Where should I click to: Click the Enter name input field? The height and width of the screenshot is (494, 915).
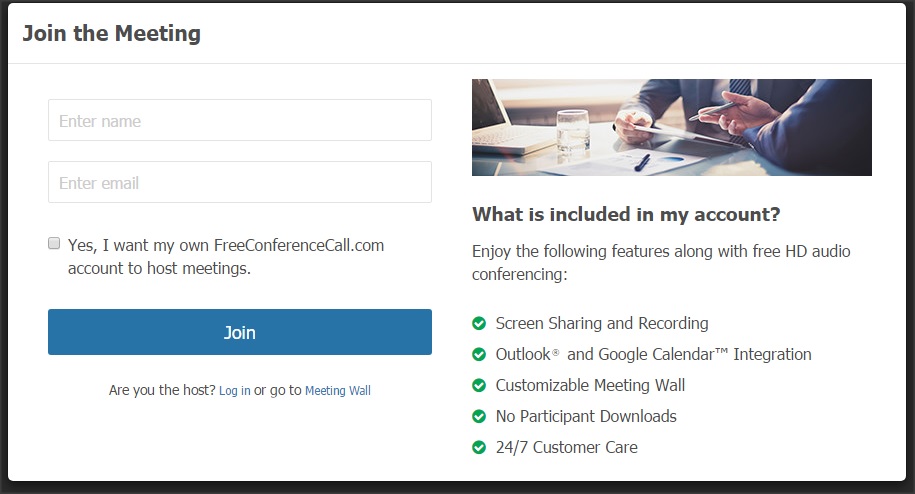(240, 120)
